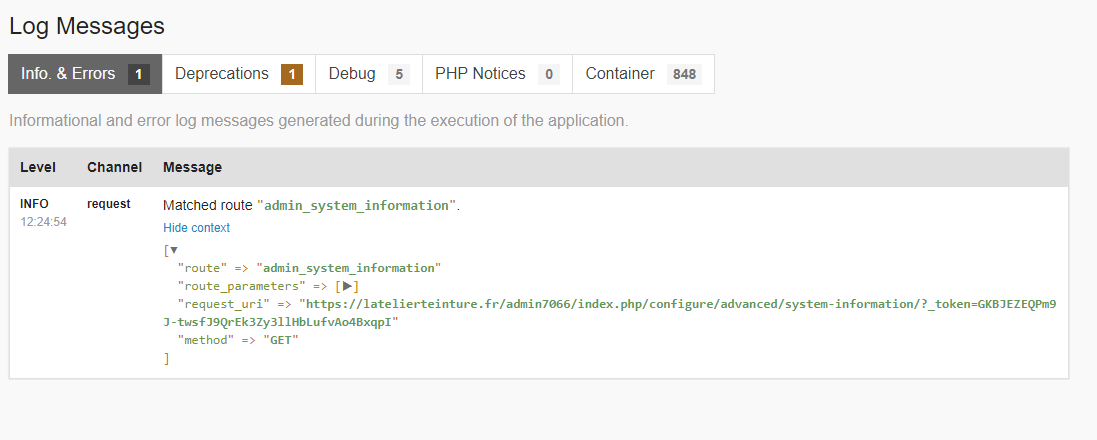Collapse the context array with down triangle

[x=174, y=250]
